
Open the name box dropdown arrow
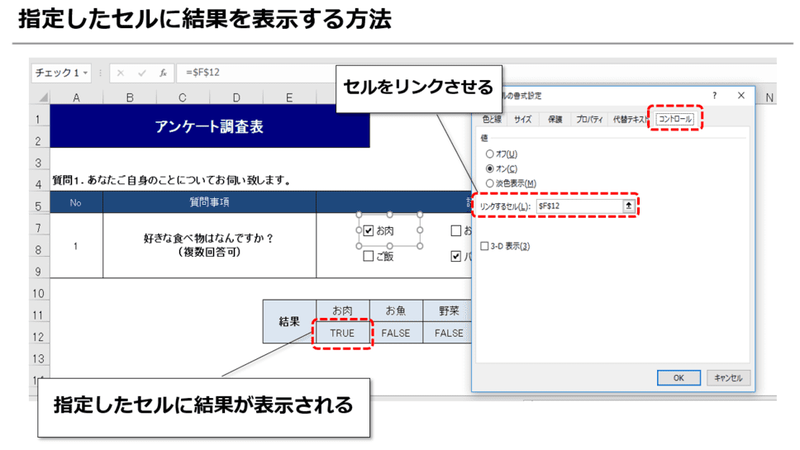(86, 73)
